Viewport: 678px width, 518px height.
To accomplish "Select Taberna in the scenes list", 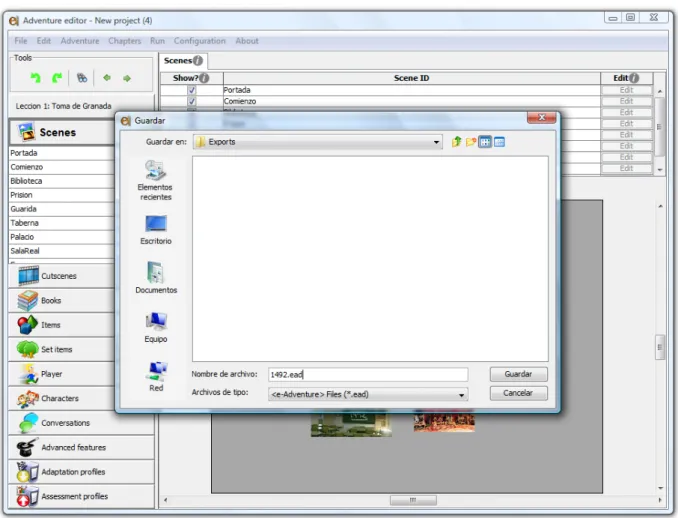I will [61, 223].
